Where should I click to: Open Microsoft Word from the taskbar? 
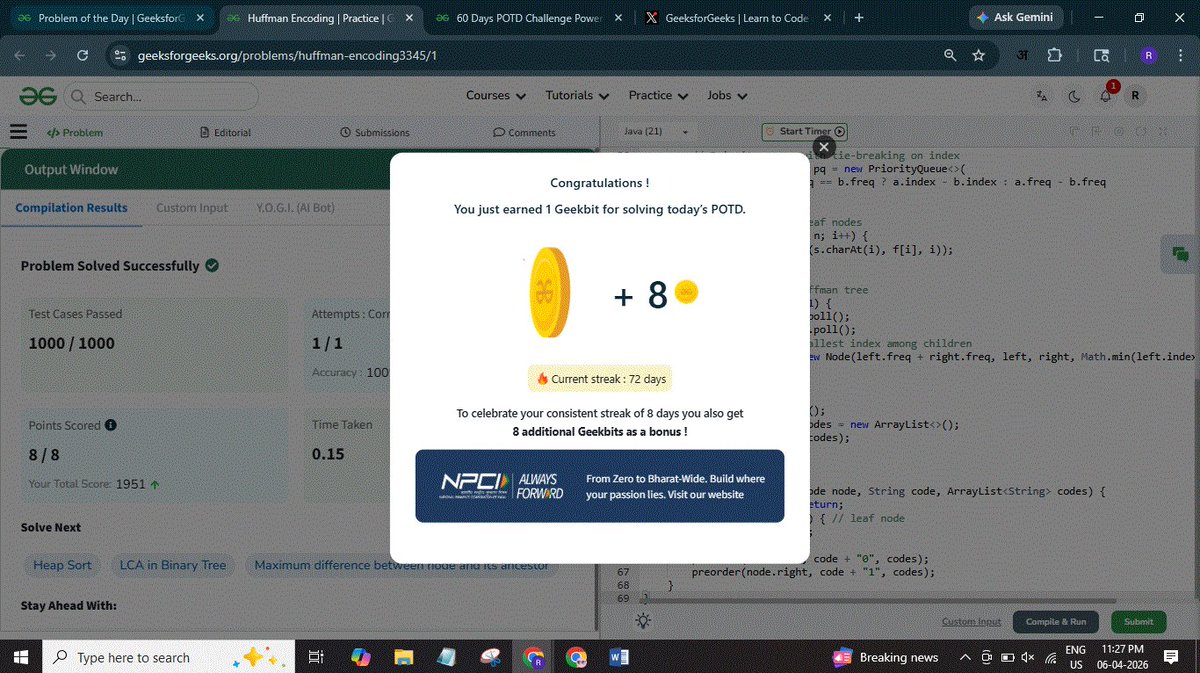pyautogui.click(x=618, y=657)
